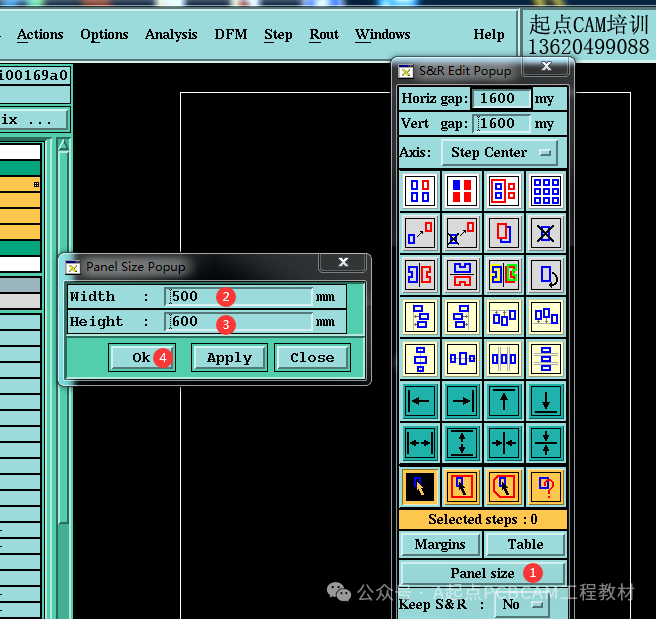Click the down arrow toward bar icon
This screenshot has width=656, height=619.
[546, 401]
